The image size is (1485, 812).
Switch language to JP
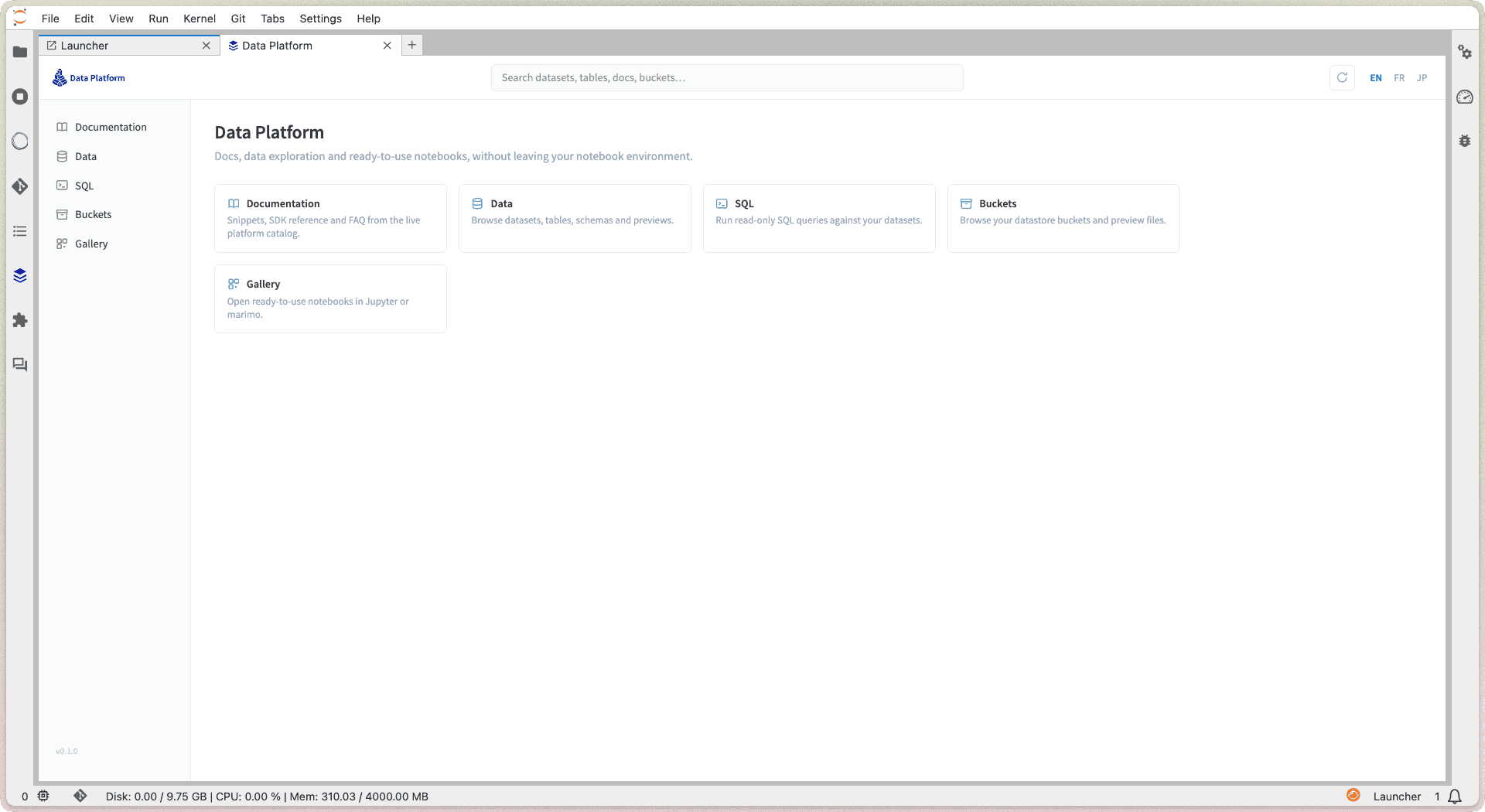pyautogui.click(x=1422, y=78)
